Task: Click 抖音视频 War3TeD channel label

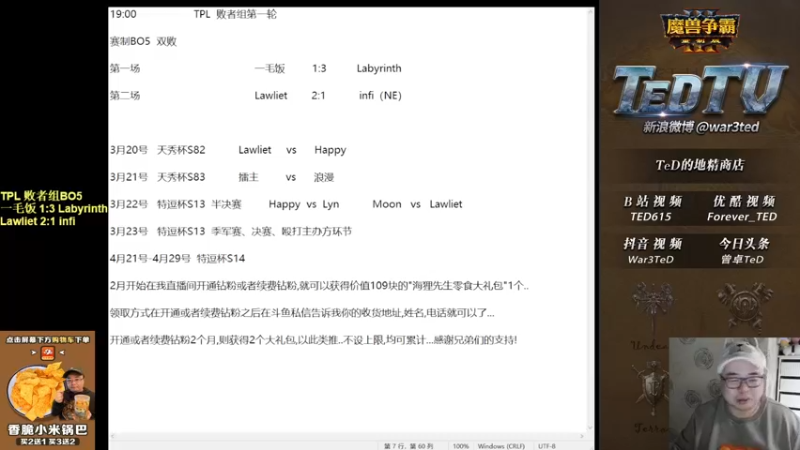Action: tap(652, 251)
